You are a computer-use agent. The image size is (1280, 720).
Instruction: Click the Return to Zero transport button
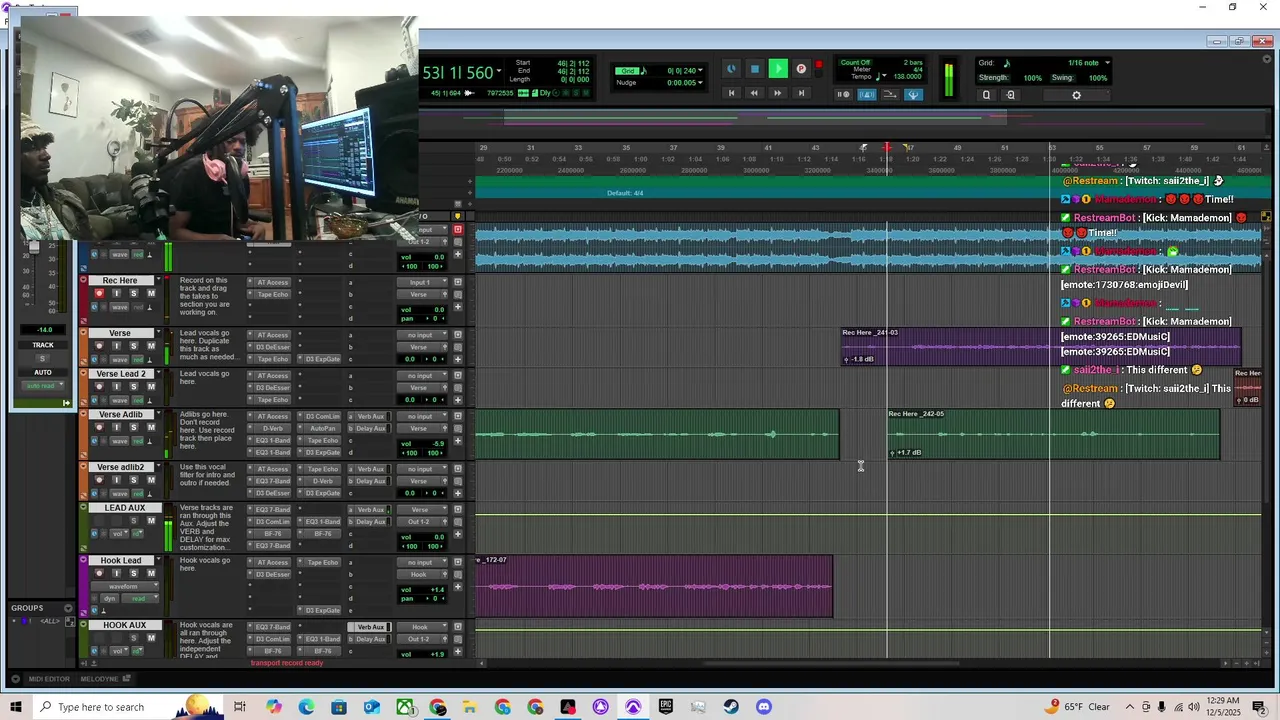pos(731,93)
